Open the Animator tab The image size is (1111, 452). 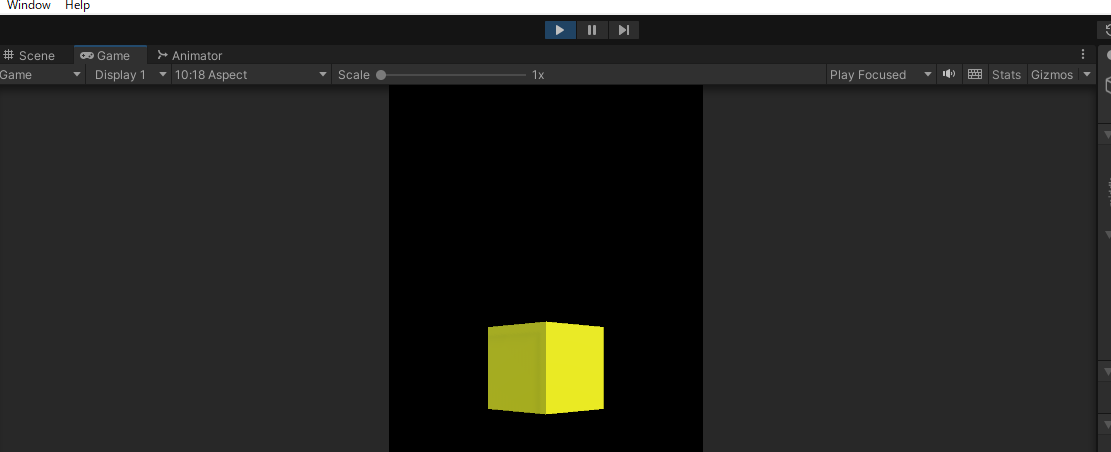click(190, 55)
